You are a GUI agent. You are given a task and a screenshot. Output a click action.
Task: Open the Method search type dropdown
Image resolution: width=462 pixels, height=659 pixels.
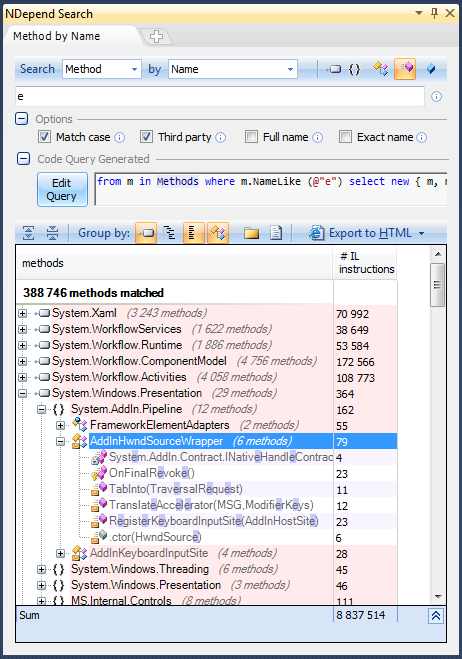135,69
